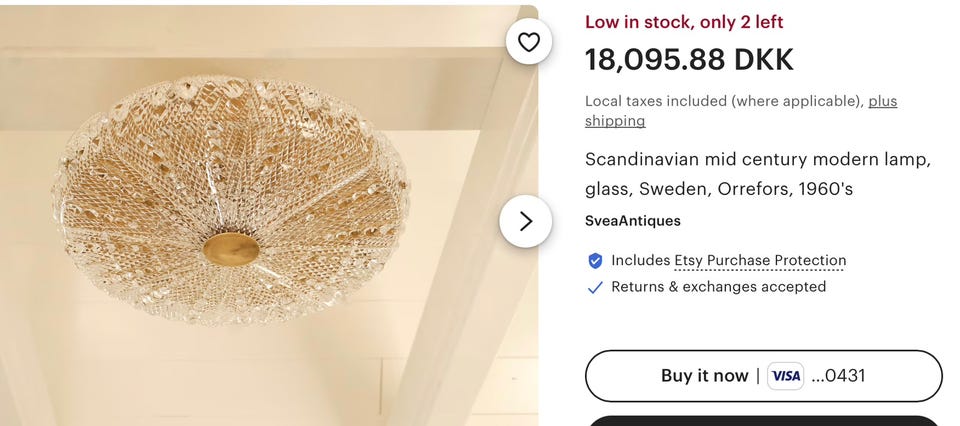Visit the SveaAntiques shop

point(632,221)
